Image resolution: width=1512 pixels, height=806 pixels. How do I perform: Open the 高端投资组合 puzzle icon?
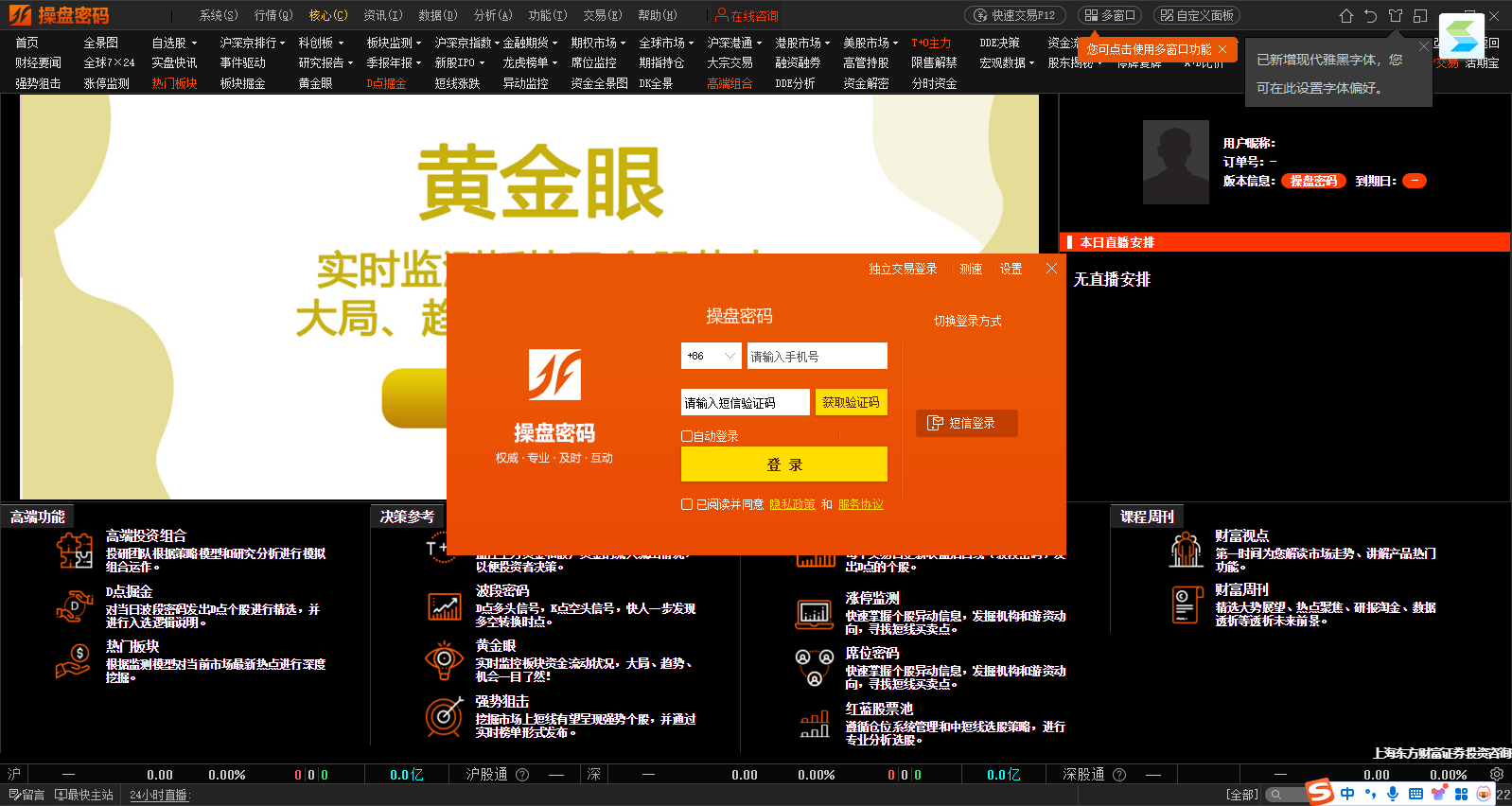tap(74, 551)
